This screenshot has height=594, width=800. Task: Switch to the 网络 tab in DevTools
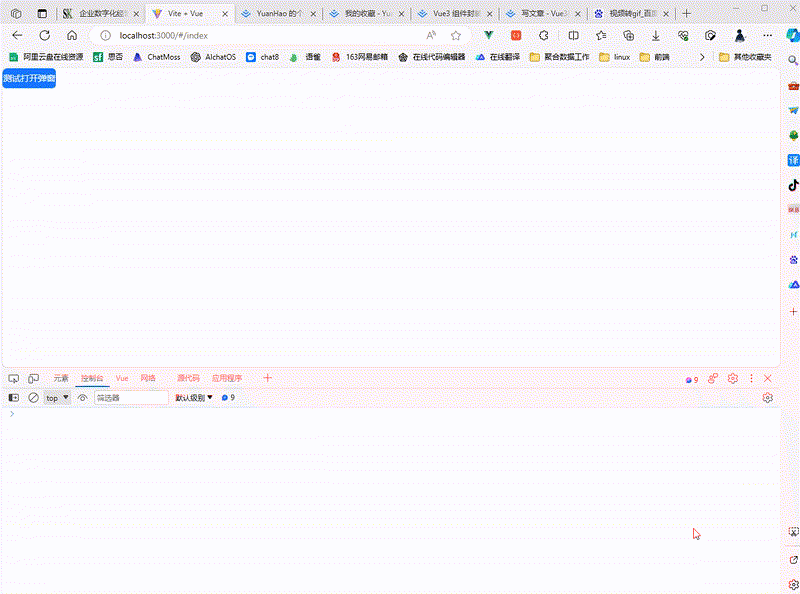[x=148, y=378]
